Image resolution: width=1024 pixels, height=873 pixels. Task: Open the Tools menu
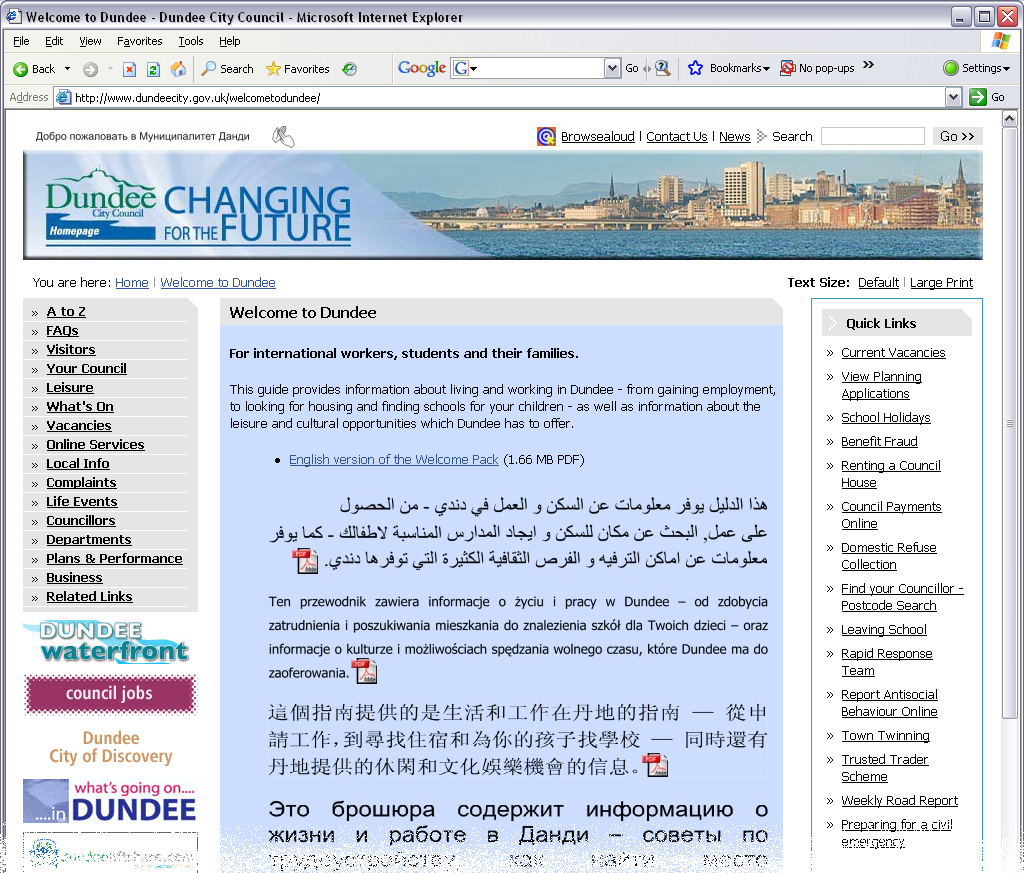pyautogui.click(x=191, y=41)
